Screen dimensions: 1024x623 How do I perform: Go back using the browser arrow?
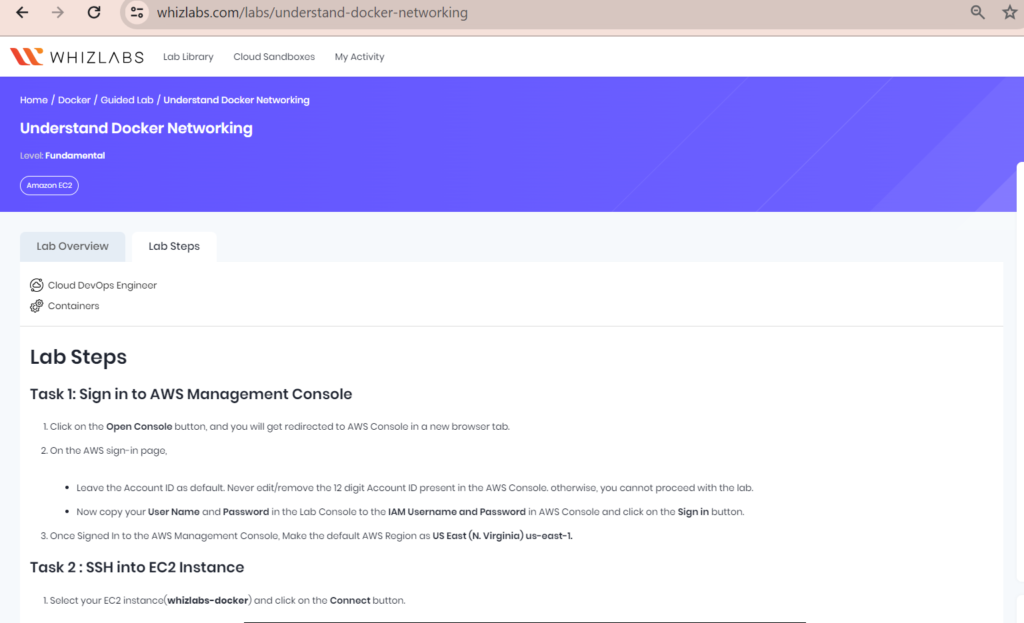pos(22,13)
